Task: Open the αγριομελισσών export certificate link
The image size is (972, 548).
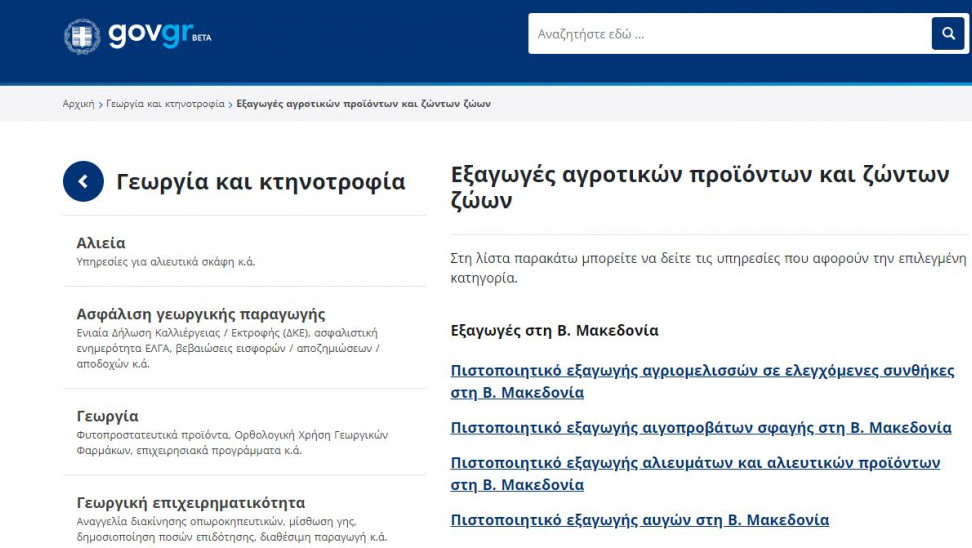Action: (x=702, y=370)
